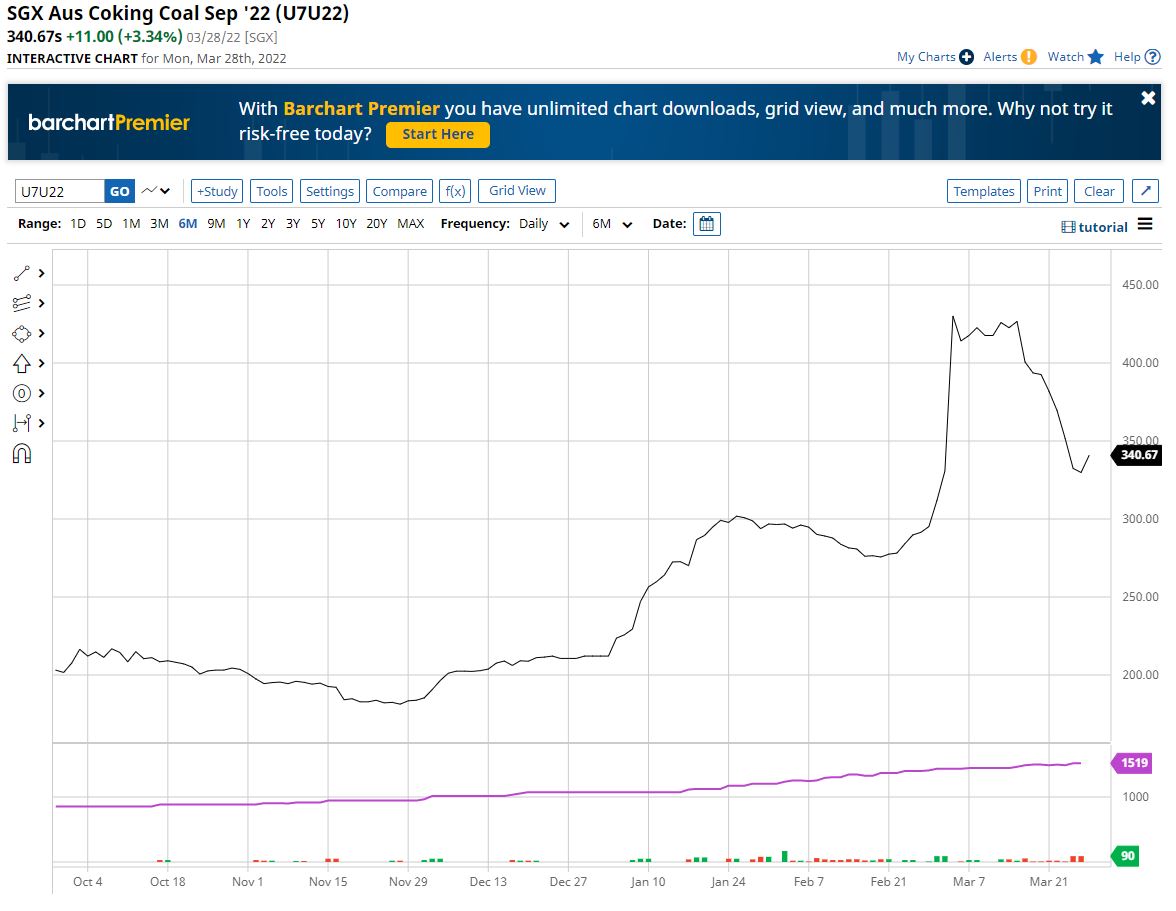Open the 6M period dropdown
This screenshot has width=1176, height=911.
[612, 224]
